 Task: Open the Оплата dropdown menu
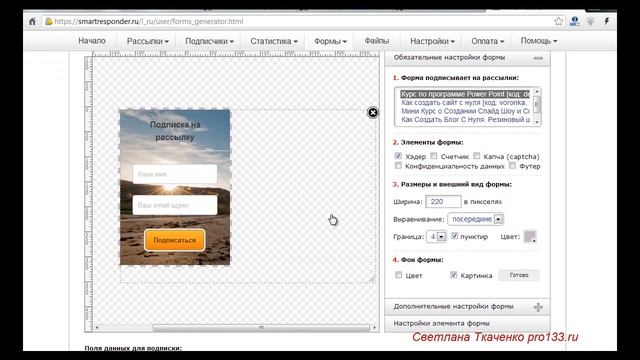click(x=487, y=41)
